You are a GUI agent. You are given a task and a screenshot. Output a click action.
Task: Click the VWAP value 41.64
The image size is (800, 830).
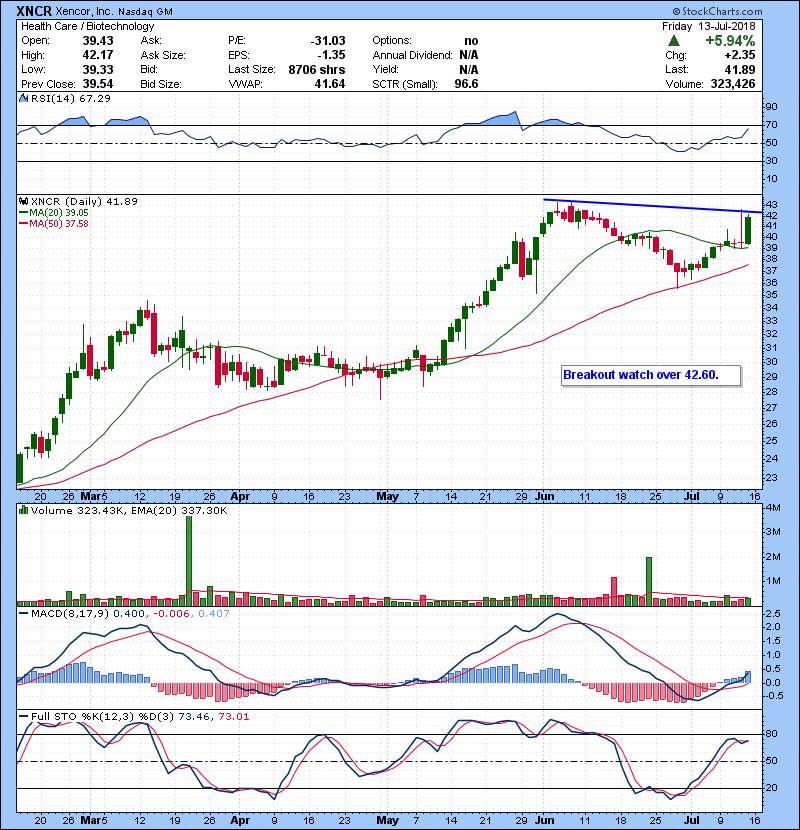(x=330, y=84)
